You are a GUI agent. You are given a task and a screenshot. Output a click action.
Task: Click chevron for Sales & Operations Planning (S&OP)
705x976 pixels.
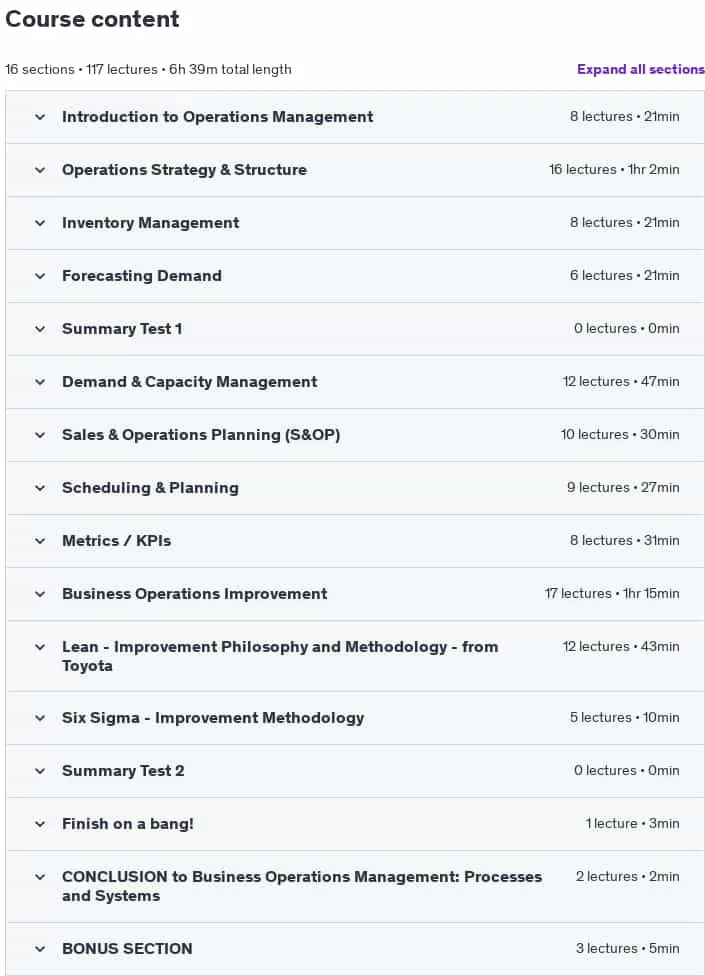(40, 435)
